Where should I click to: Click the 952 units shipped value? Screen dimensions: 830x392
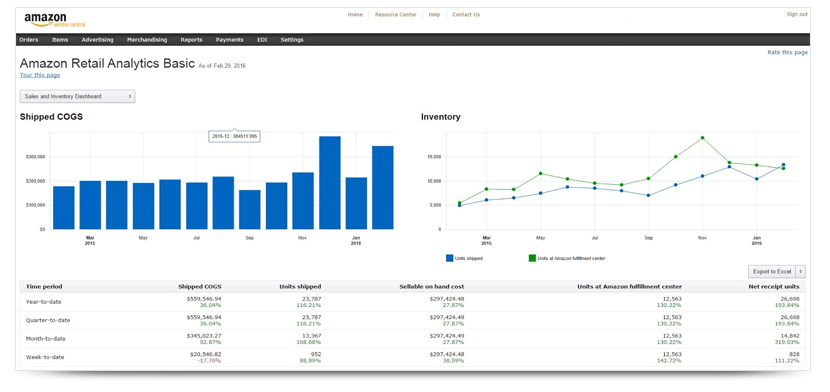coord(316,354)
